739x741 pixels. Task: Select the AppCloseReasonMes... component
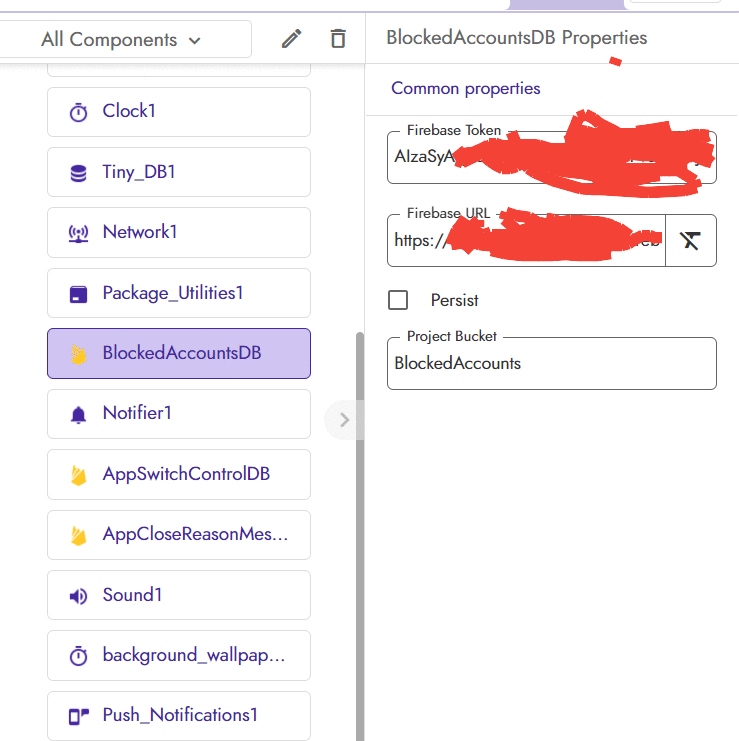click(194, 535)
